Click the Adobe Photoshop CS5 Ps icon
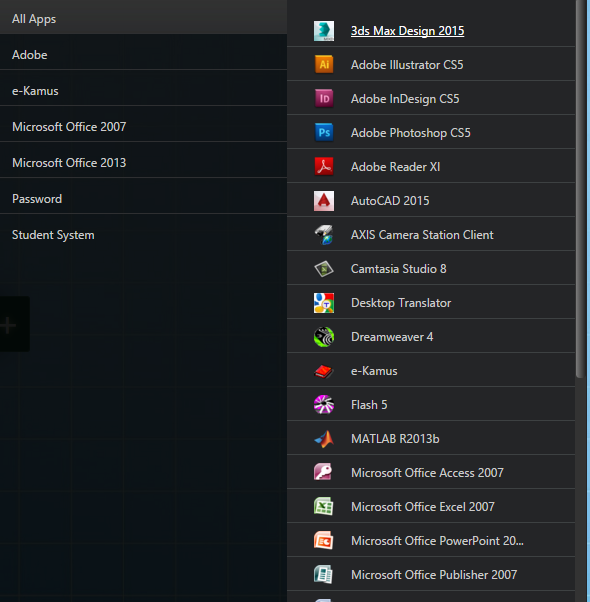 tap(324, 132)
